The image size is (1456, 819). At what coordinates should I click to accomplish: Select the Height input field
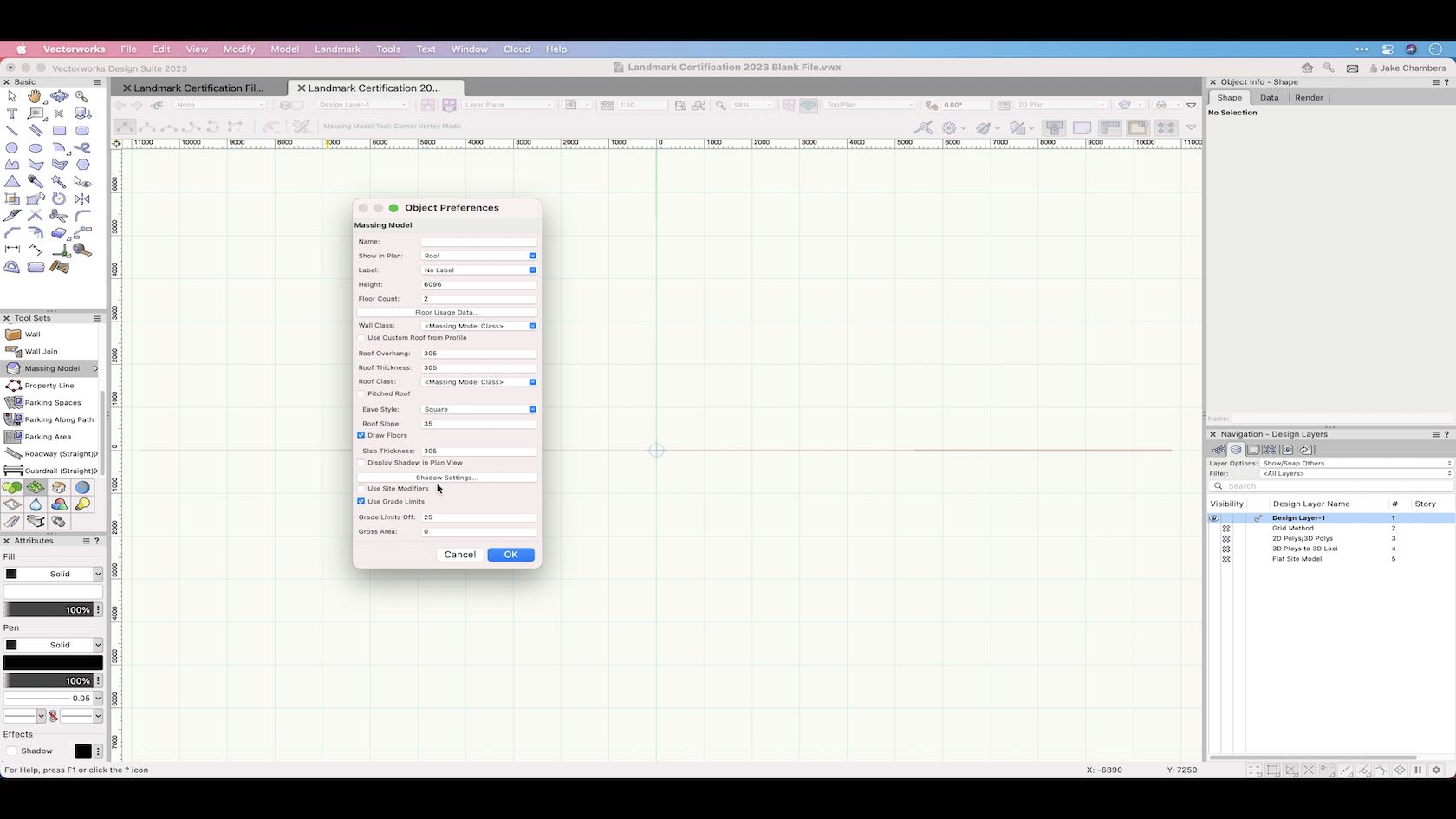click(478, 284)
